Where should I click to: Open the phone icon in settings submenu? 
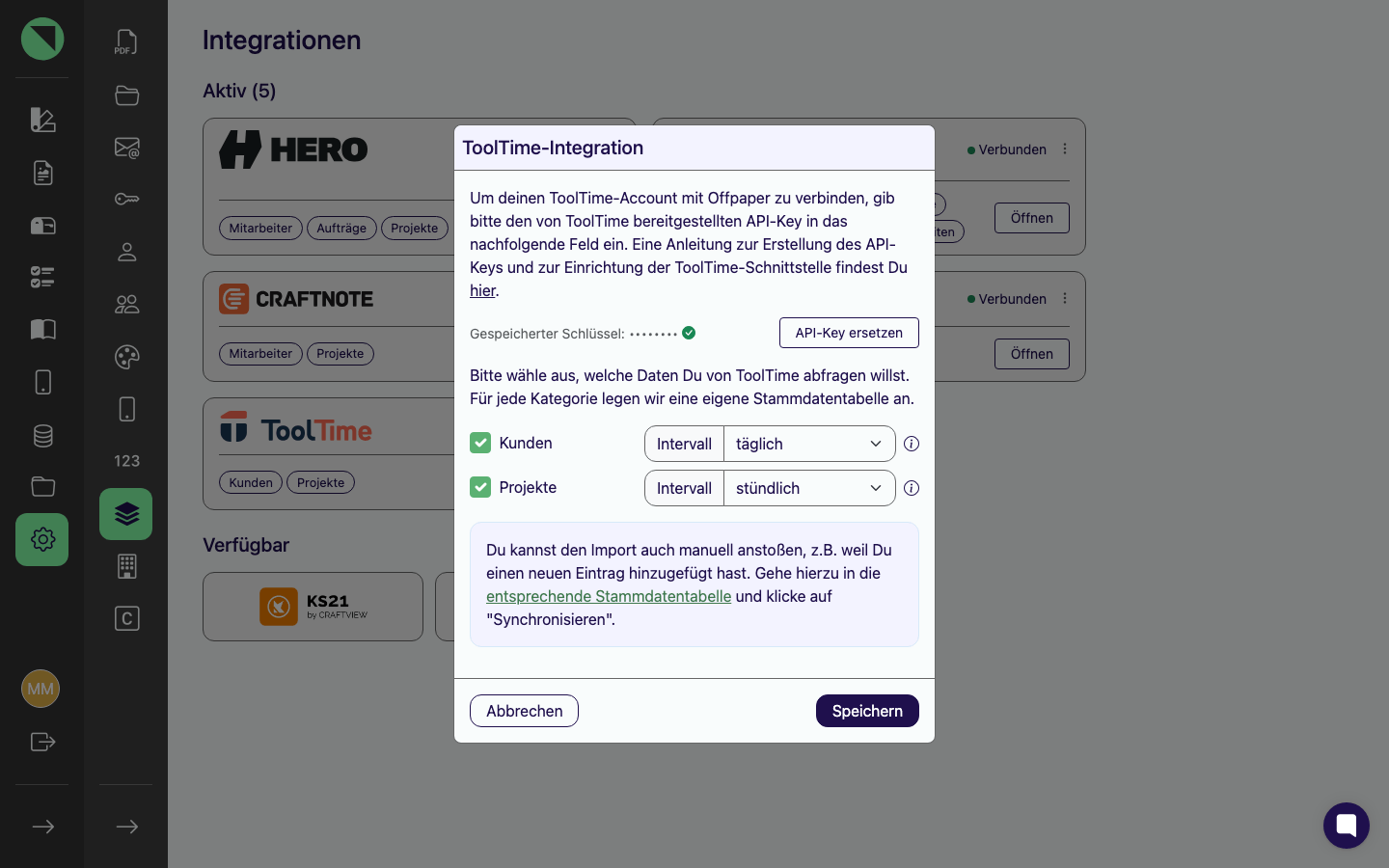(x=126, y=409)
